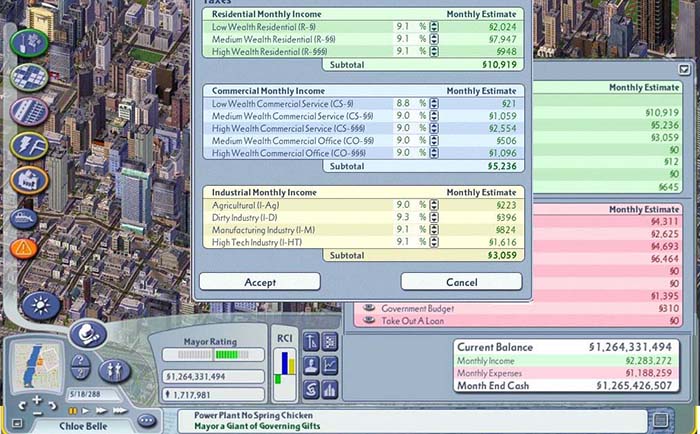Open the Utilities build menu
The height and width of the screenshot is (434, 700).
click(27, 146)
